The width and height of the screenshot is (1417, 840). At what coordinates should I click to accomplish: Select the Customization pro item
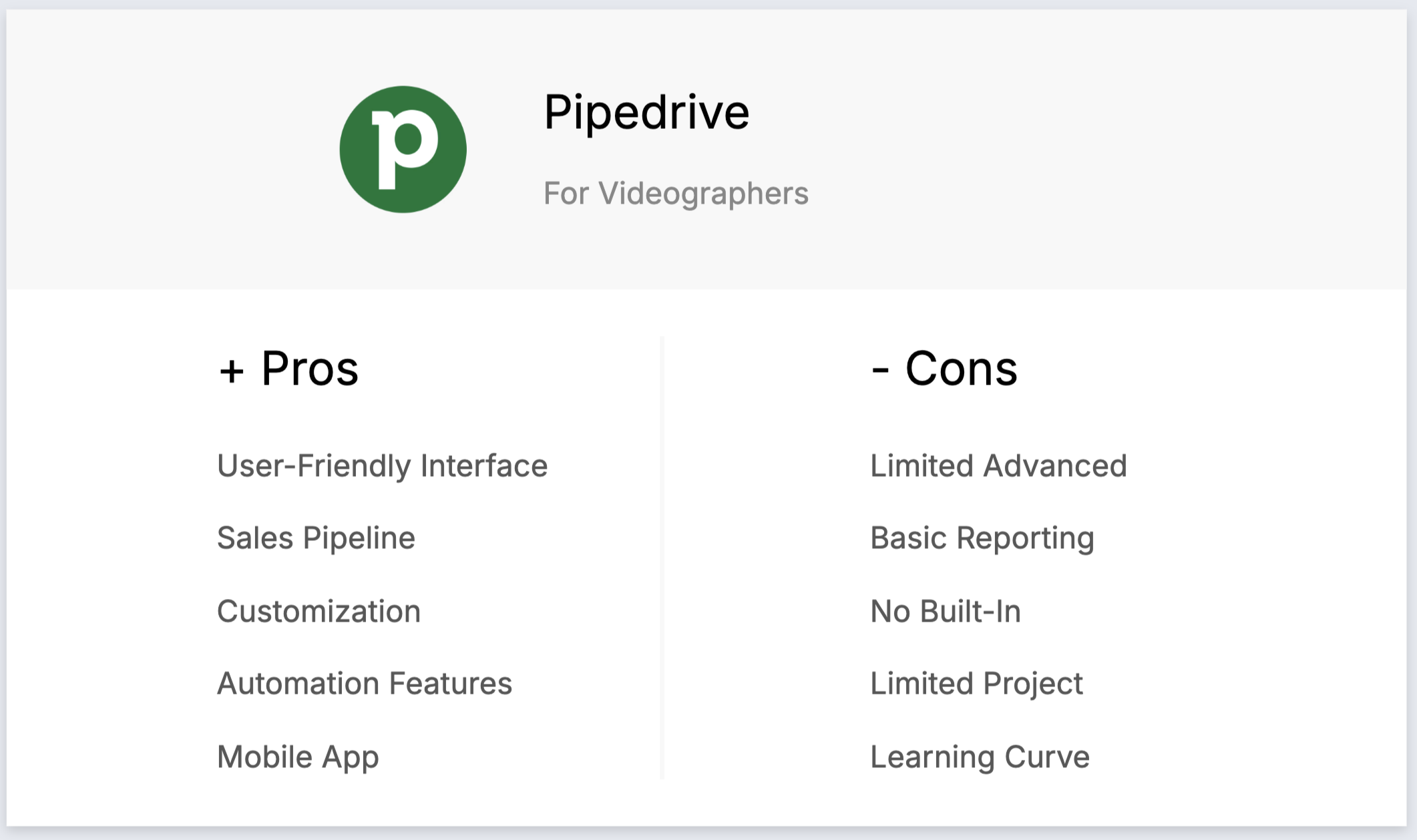(x=319, y=612)
